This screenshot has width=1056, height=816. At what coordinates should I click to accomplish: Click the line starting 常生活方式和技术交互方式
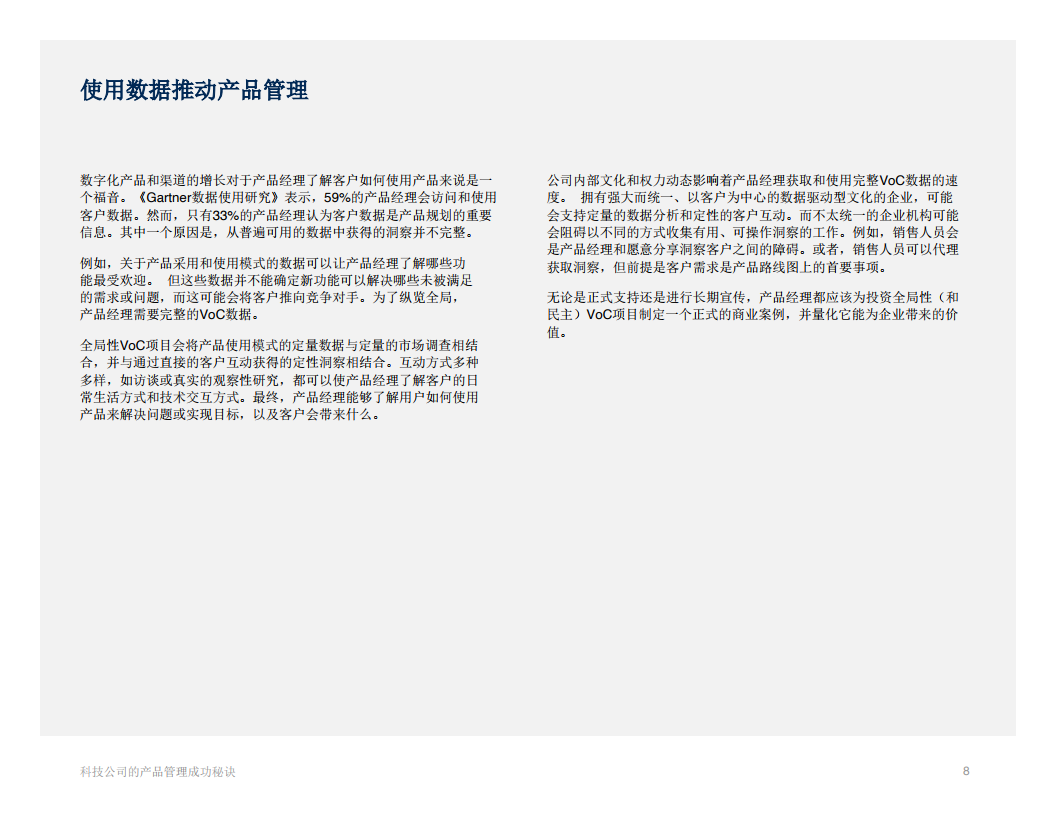tap(279, 397)
